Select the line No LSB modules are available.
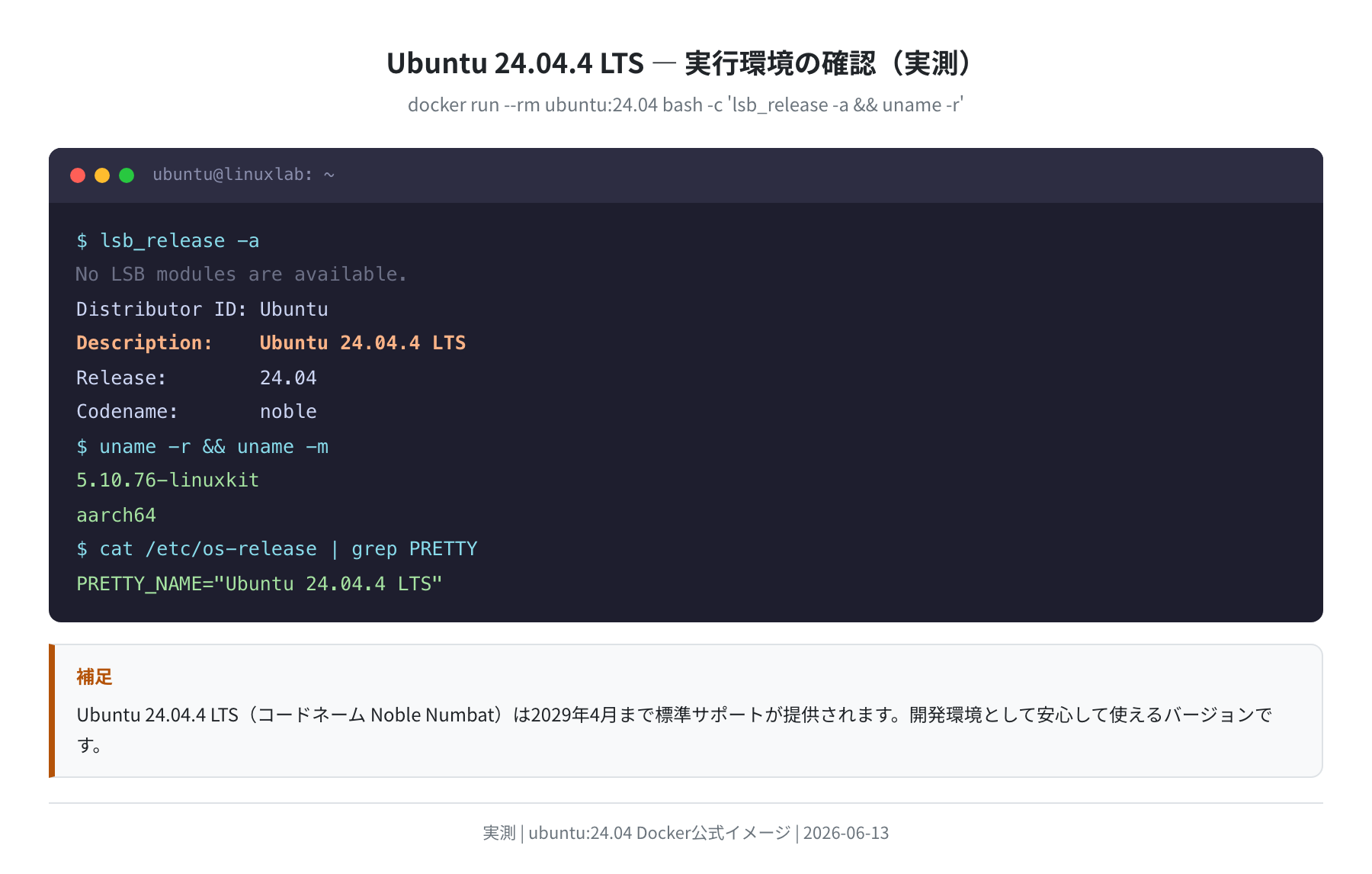The image size is (1372, 874). 242,275
